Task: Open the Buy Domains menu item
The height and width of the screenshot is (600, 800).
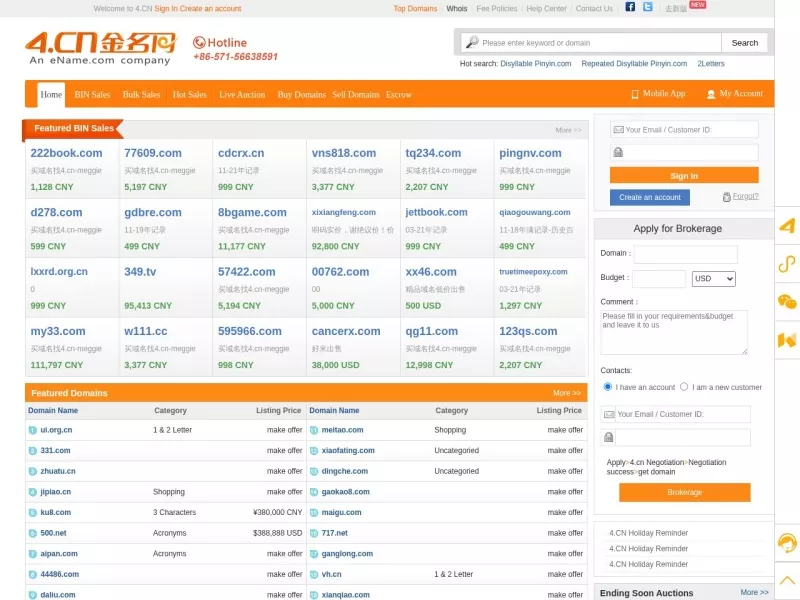Action: 302,94
